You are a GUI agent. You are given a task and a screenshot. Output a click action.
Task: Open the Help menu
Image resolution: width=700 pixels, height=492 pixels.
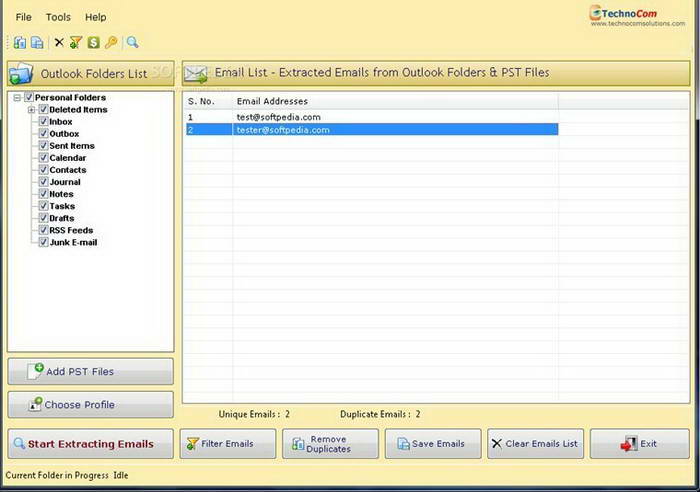click(96, 17)
